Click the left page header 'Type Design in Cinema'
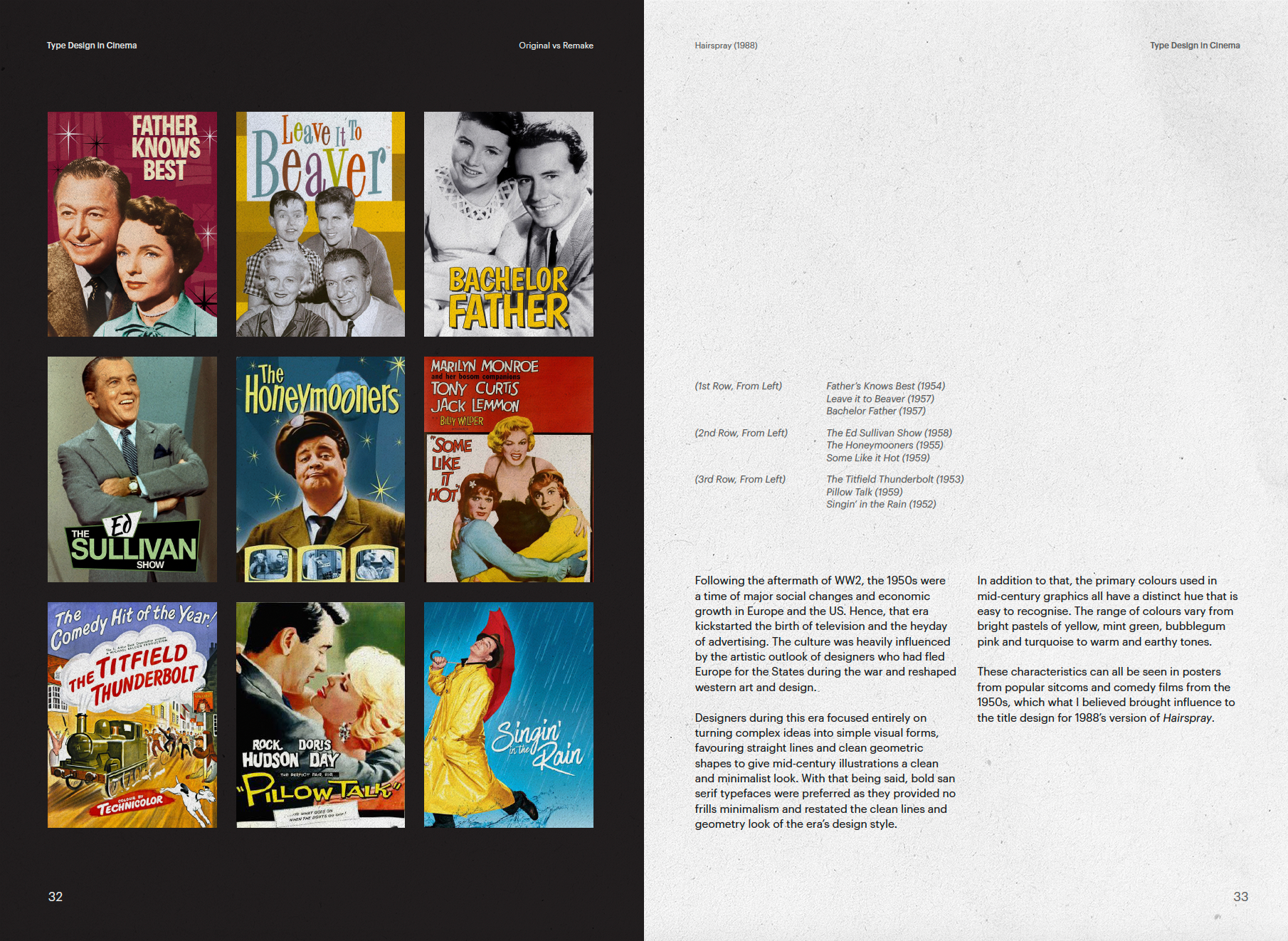The height and width of the screenshot is (941, 1288). [92, 46]
